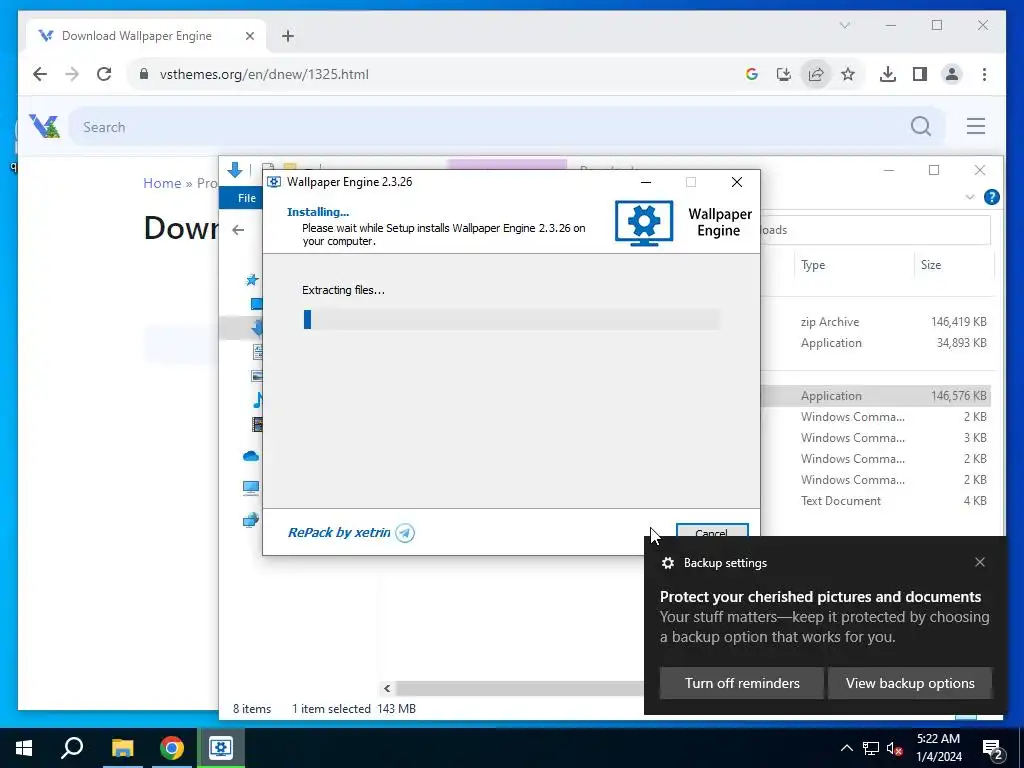Screen dimensions: 1024x768
Task: Select Music folder in Explorer sidebar
Action: [257, 400]
